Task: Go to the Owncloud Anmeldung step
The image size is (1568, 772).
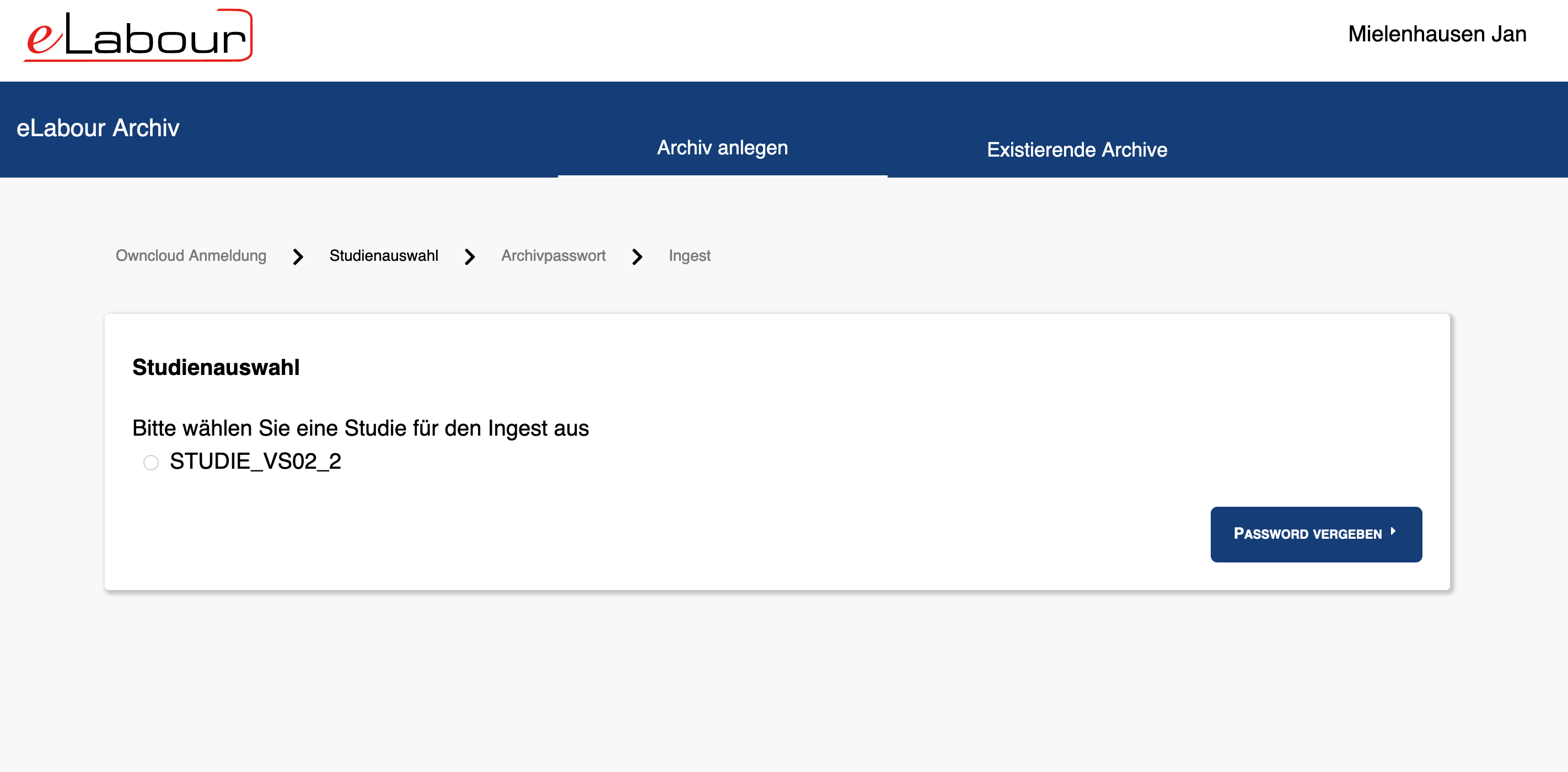Action: pyautogui.click(x=191, y=256)
